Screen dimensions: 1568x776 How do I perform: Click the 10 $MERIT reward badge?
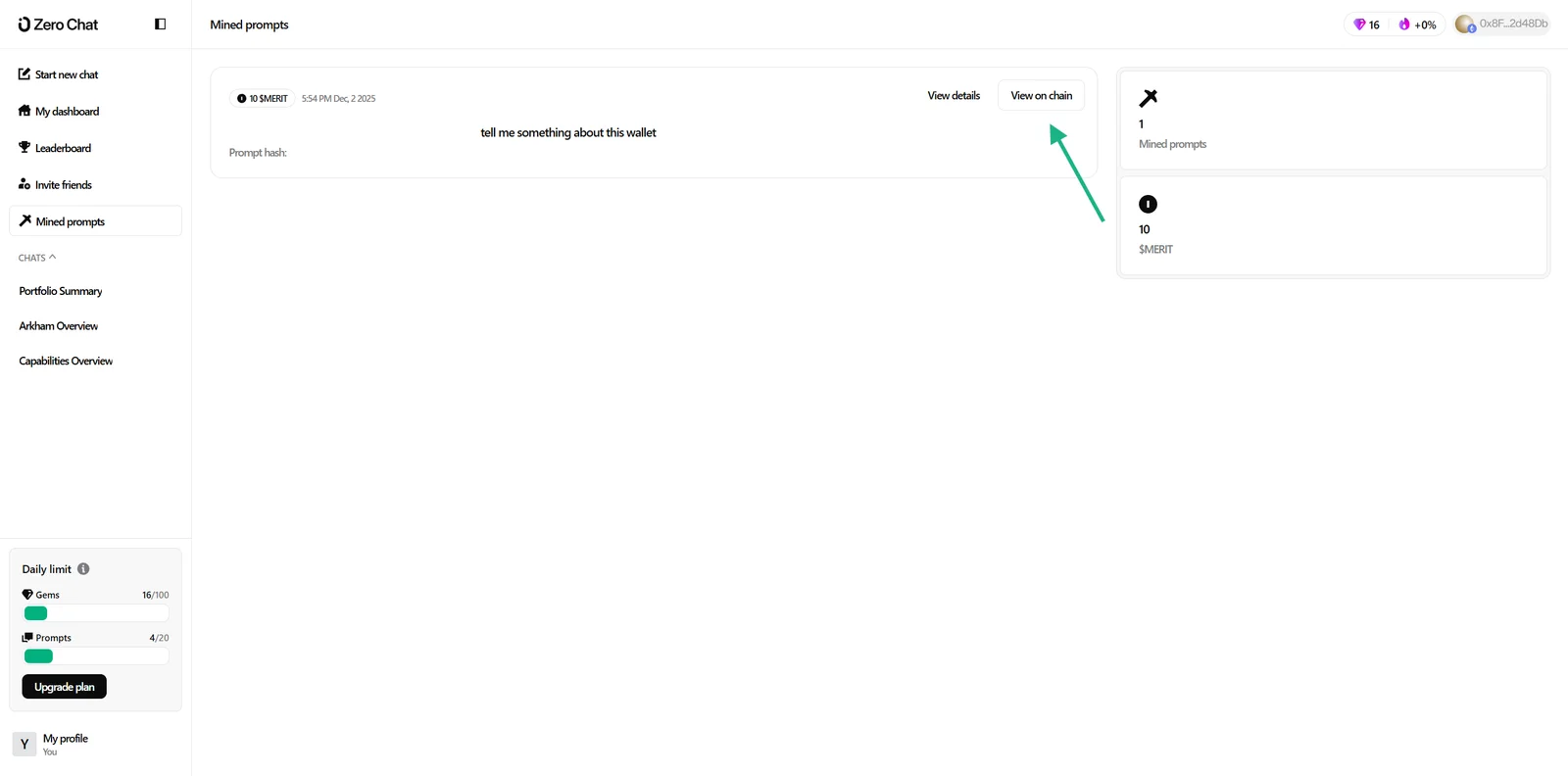coord(262,98)
